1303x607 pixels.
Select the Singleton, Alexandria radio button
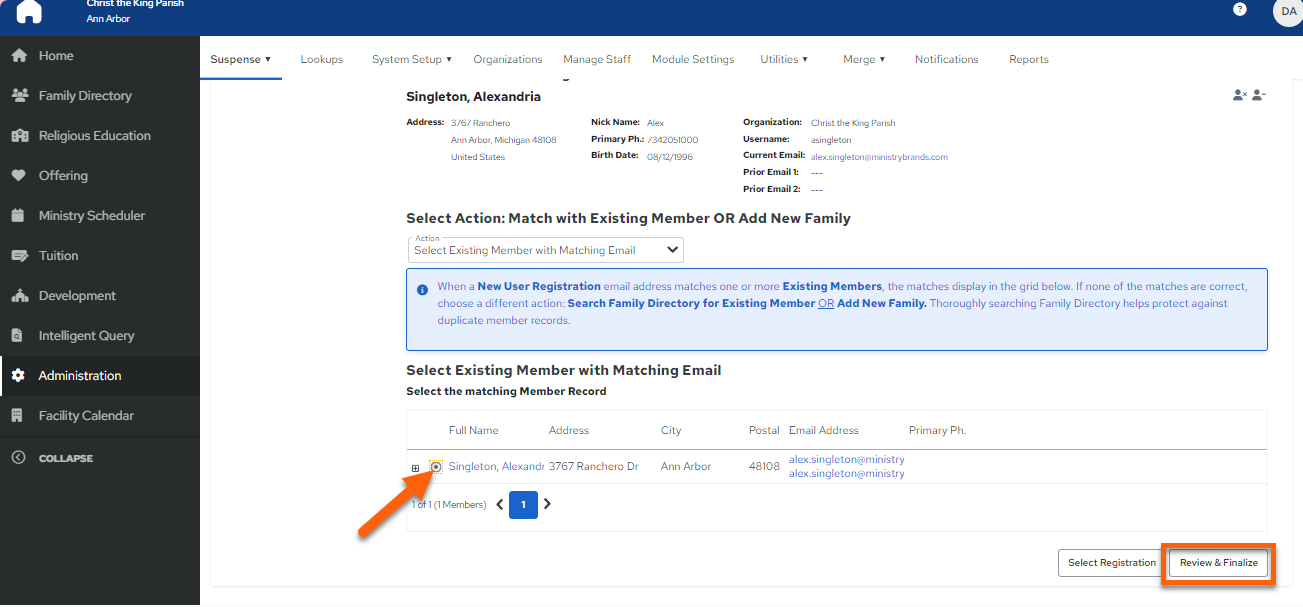pos(436,467)
